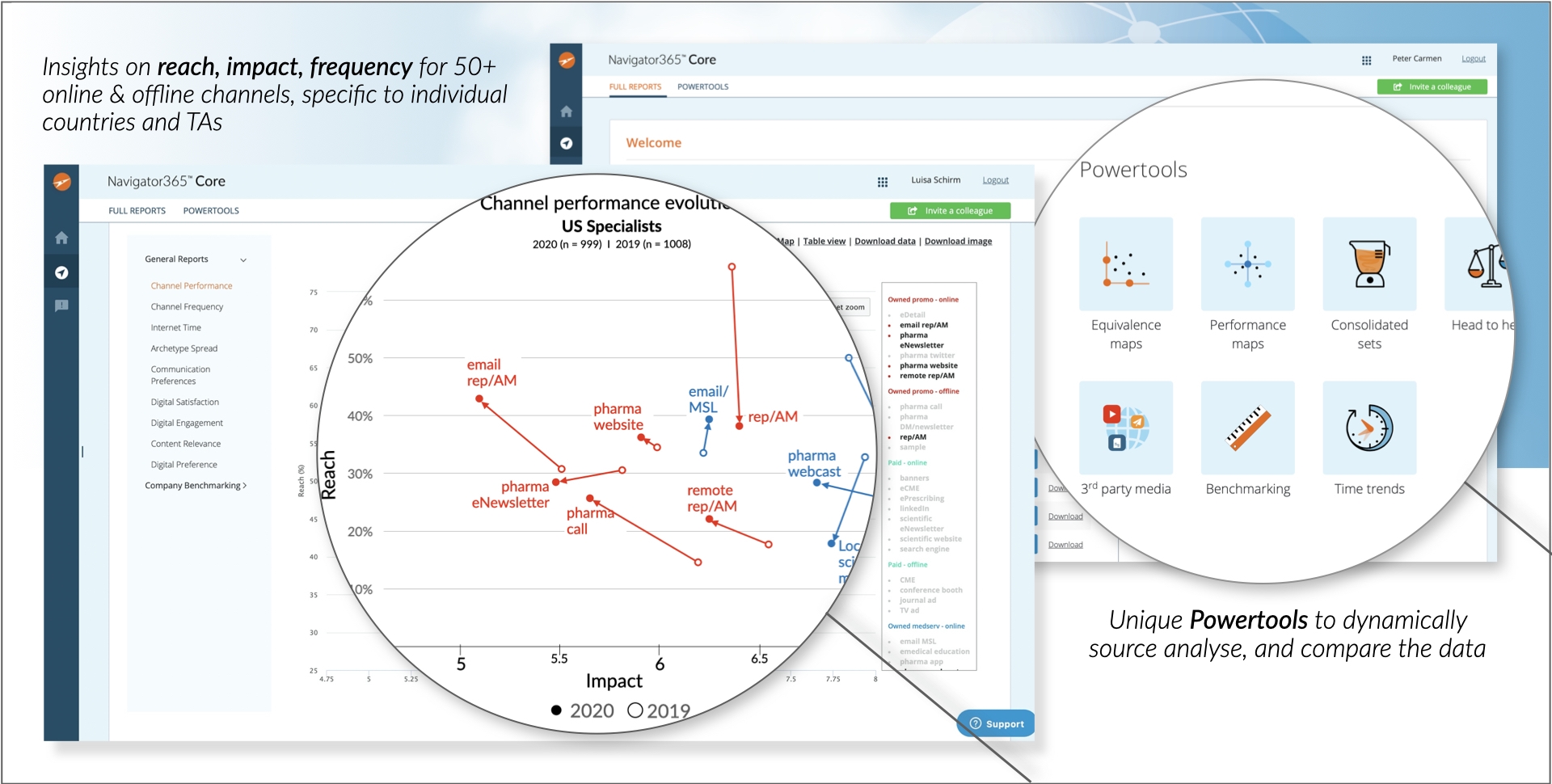Image resolution: width=1552 pixels, height=784 pixels.
Task: Open Consolidated sets blender icon
Action: pos(1369,264)
